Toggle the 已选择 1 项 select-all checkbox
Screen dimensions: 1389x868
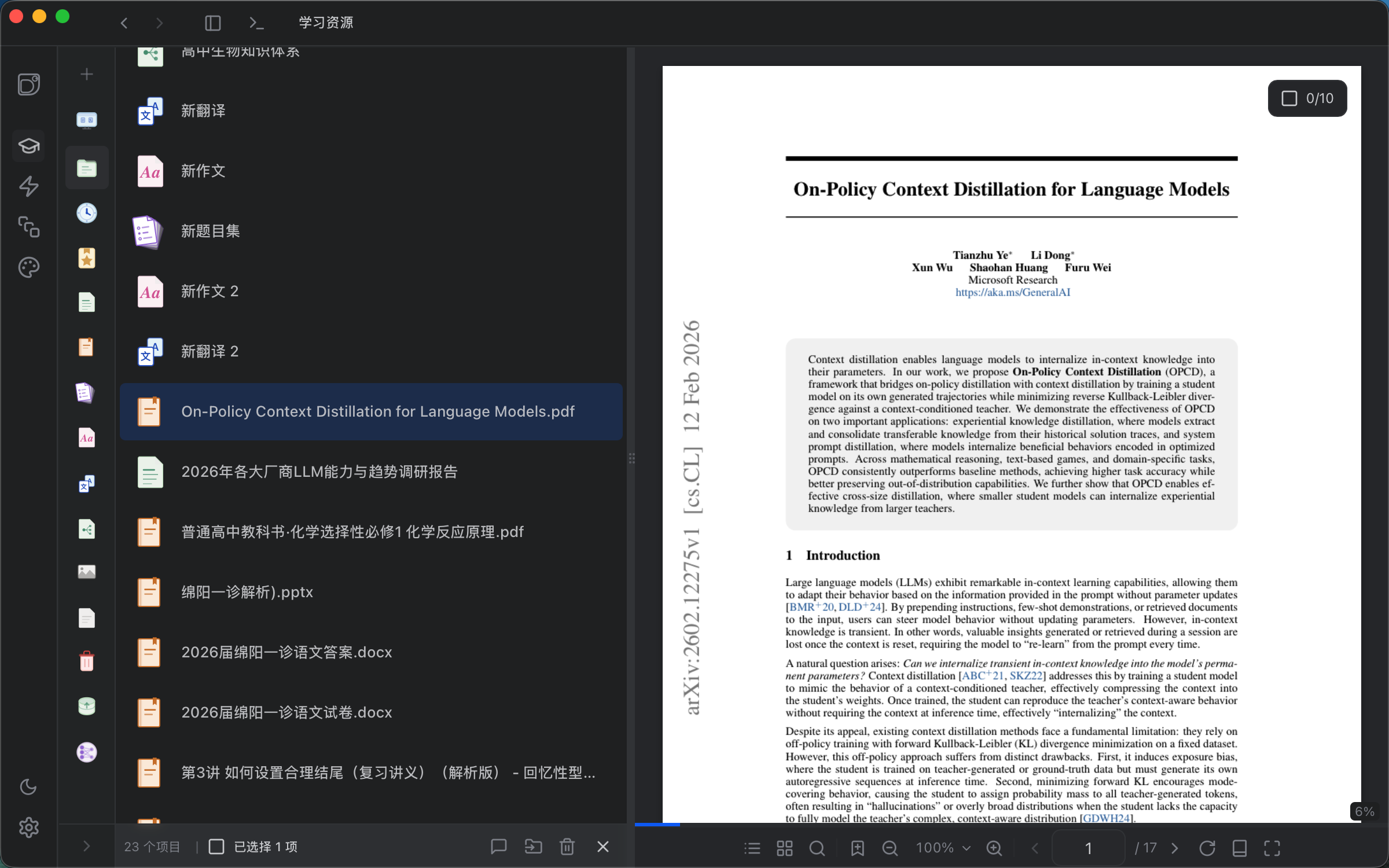point(216,847)
